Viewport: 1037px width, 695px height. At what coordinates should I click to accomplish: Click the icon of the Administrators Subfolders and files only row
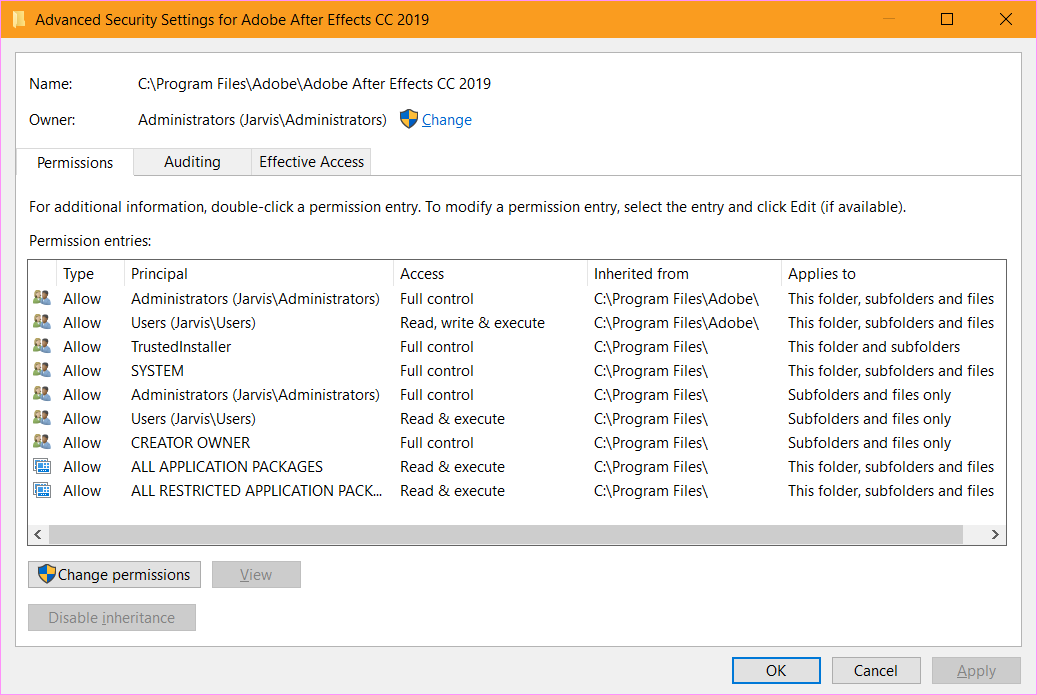(x=42, y=394)
